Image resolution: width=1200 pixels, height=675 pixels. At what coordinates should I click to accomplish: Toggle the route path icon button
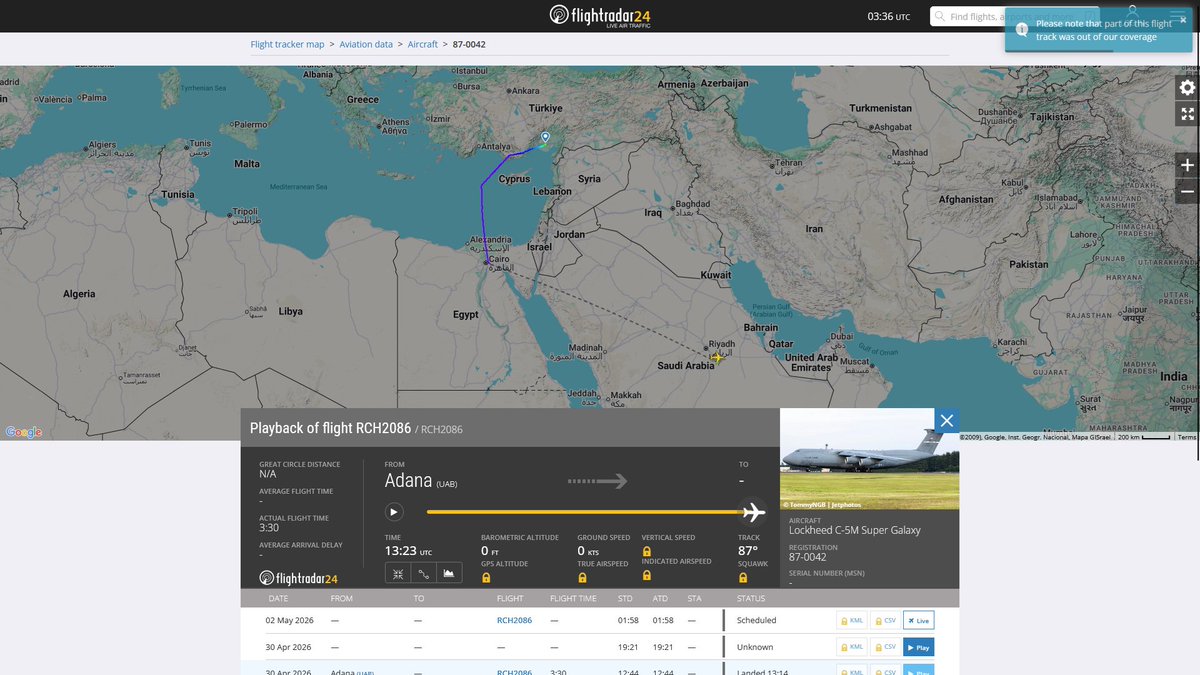424,573
